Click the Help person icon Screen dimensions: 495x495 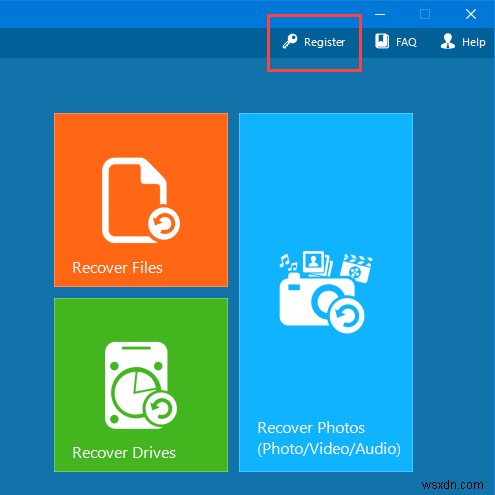448,41
